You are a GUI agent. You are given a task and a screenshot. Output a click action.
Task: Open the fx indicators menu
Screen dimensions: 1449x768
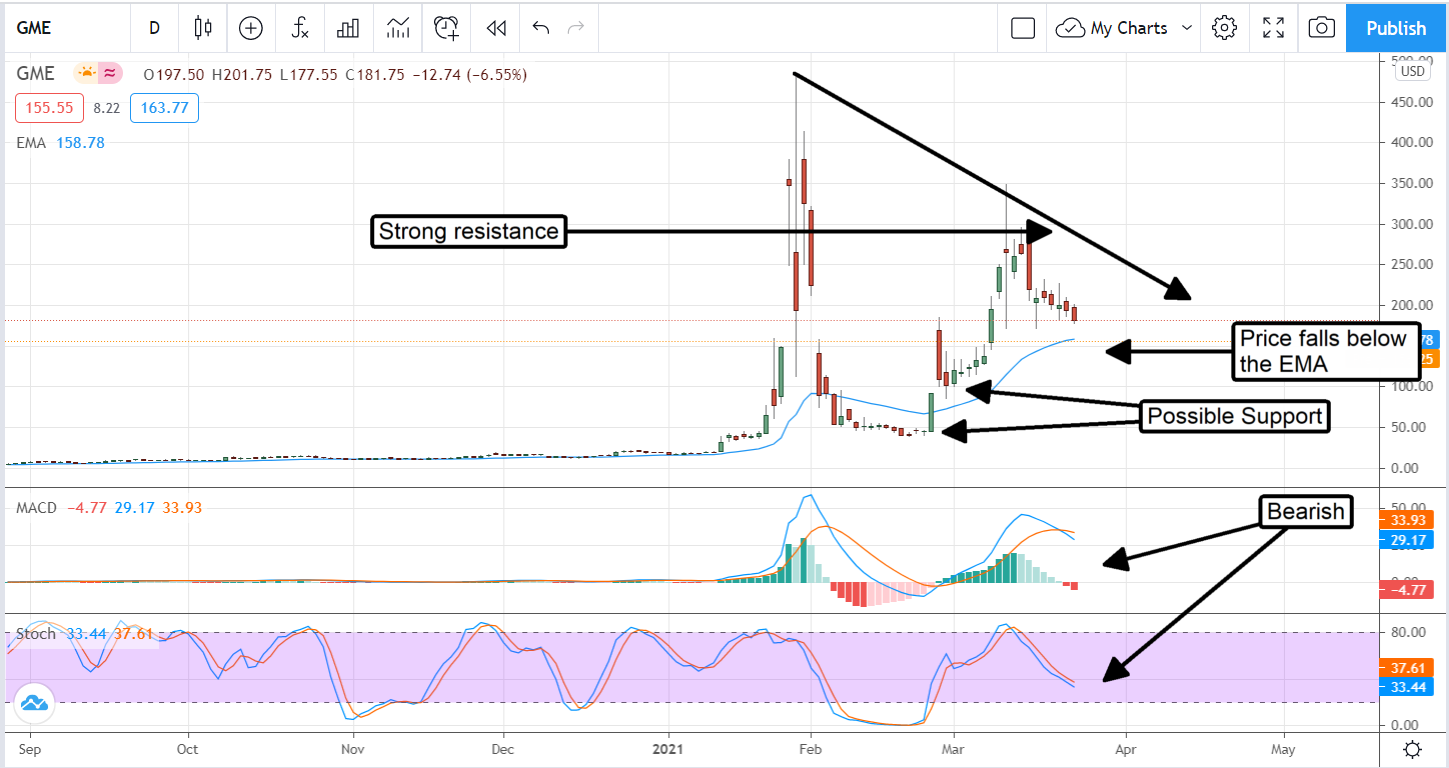click(300, 28)
